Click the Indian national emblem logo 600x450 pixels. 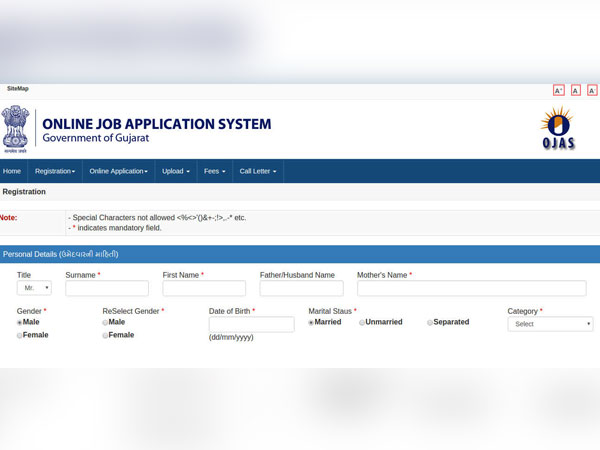click(x=15, y=129)
